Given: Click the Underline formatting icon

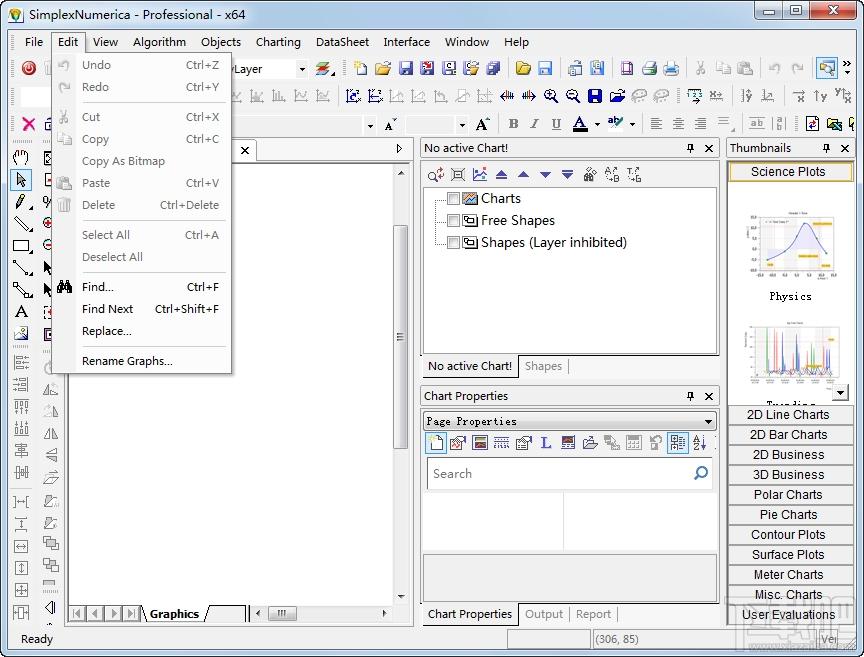Looking at the screenshot, I should 556,124.
